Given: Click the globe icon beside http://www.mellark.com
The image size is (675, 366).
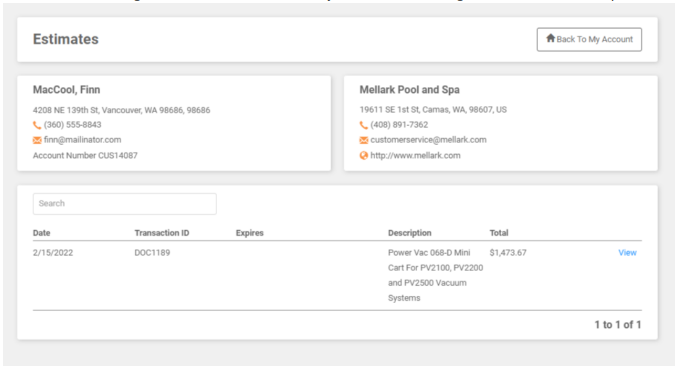Looking at the screenshot, I should coord(364,155).
